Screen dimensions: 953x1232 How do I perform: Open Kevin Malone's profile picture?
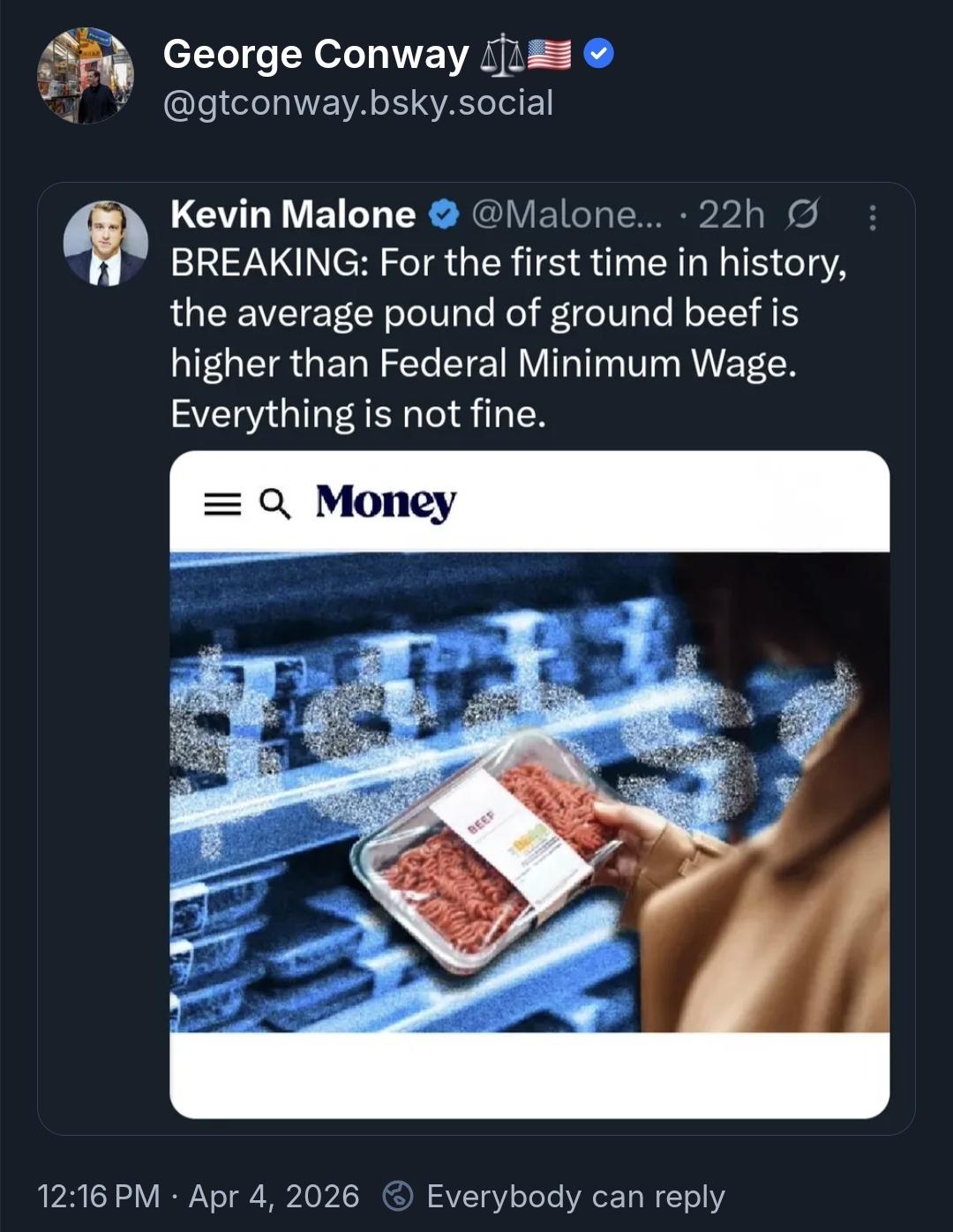tap(105, 244)
